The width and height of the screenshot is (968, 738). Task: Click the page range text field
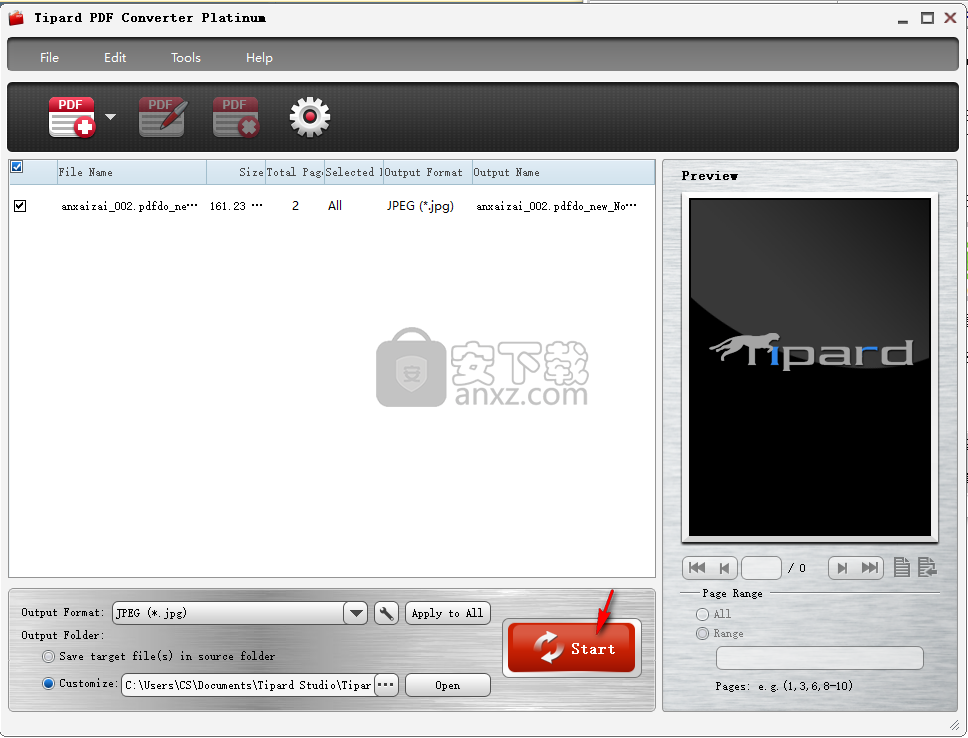819,658
